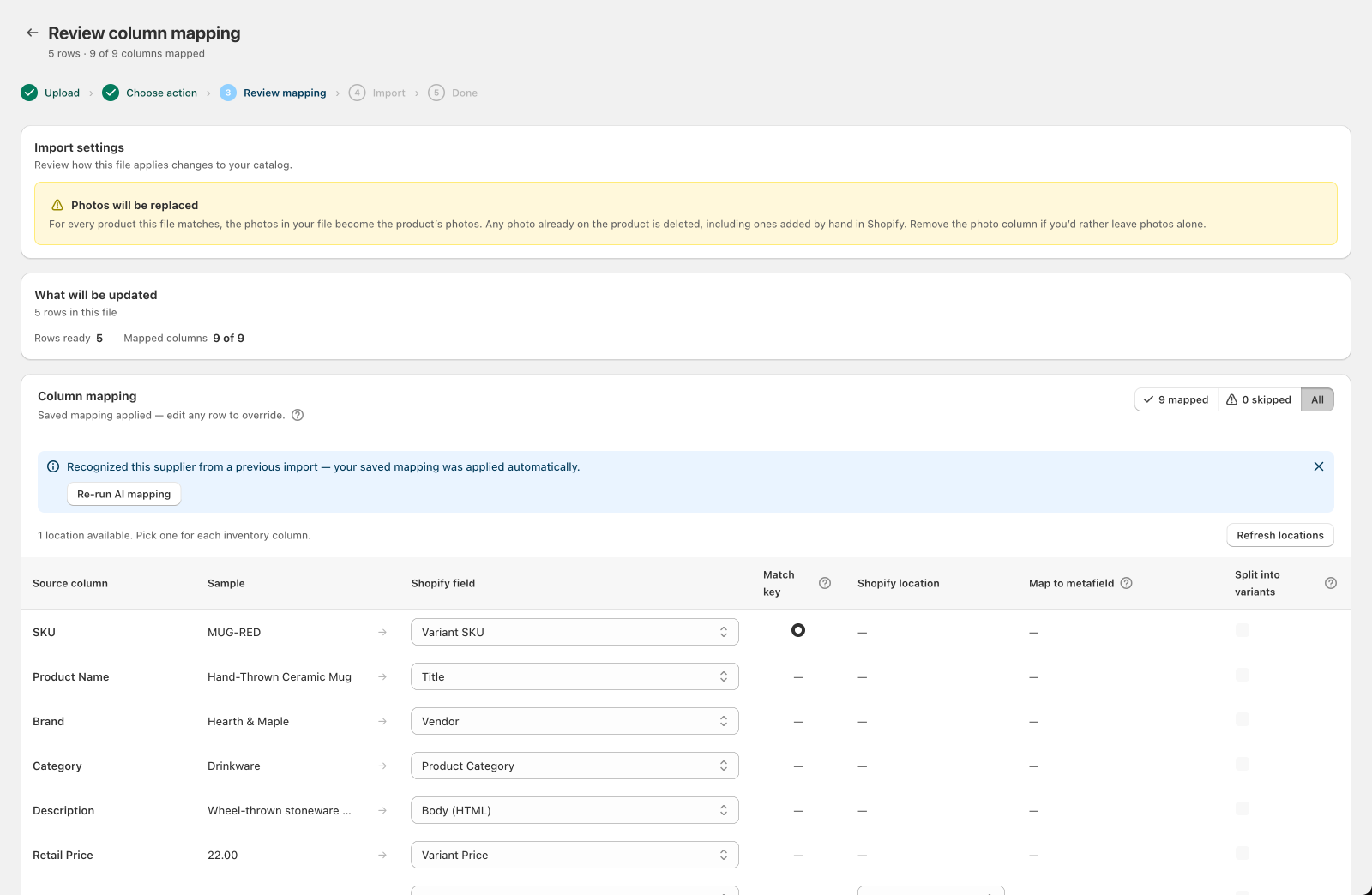Viewport: 1372px width, 895px height.
Task: Toggle Split into variants checkbox for Product Name
Action: (x=1243, y=675)
